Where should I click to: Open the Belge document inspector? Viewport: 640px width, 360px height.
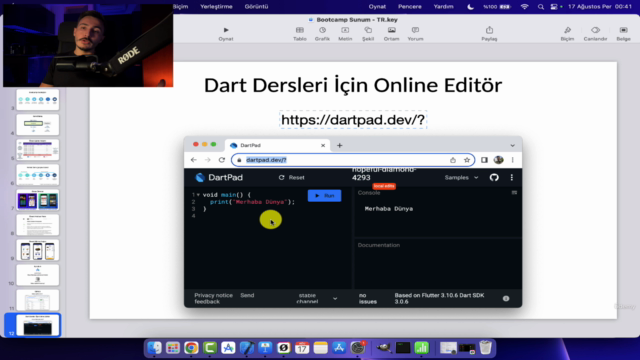point(623,33)
